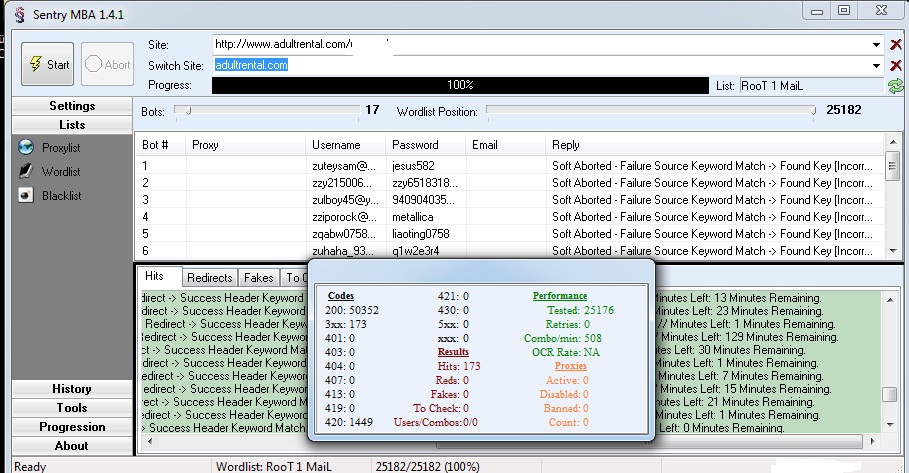Select bot row number 1
Image resolution: width=909 pixels, height=473 pixels.
point(510,166)
